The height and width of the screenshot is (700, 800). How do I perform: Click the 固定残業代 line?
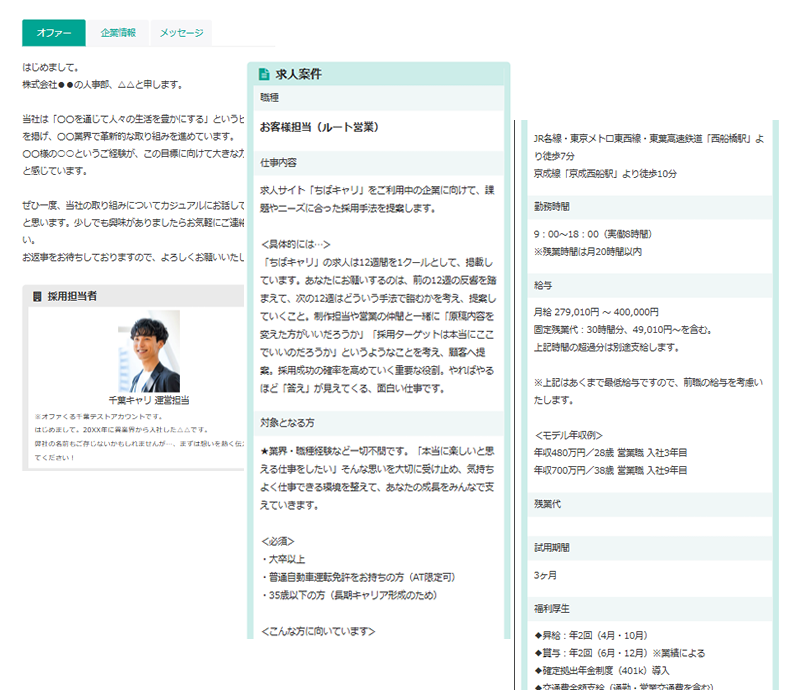tap(623, 330)
